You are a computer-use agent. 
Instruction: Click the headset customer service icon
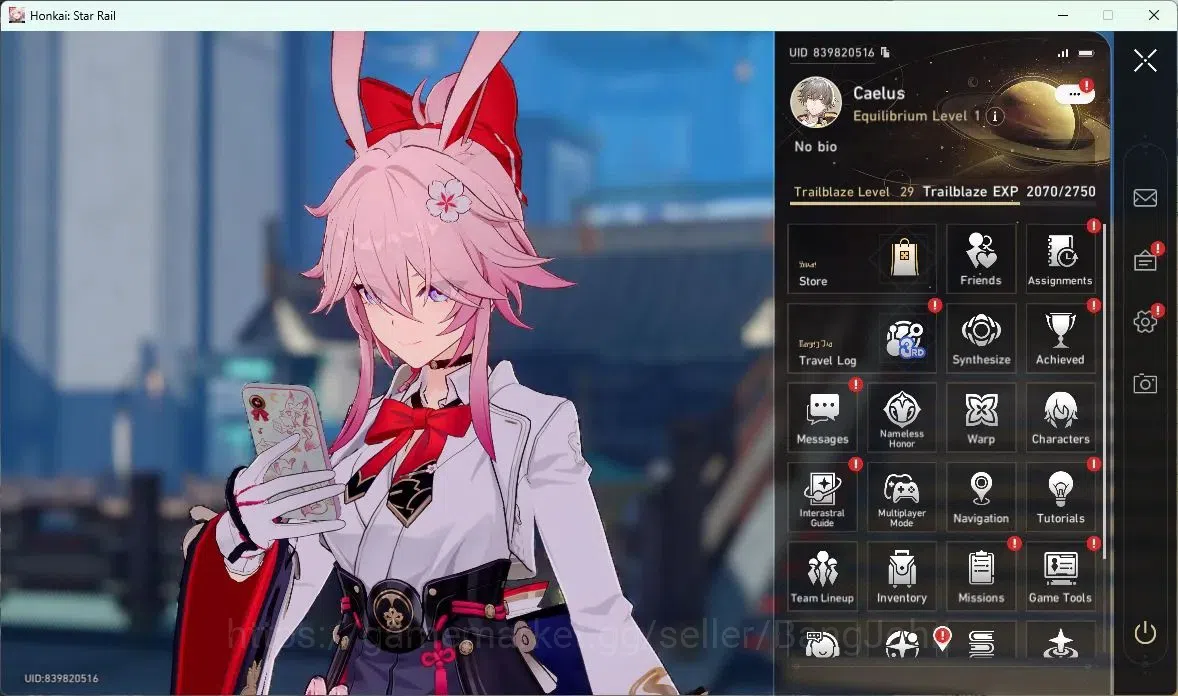click(x=822, y=644)
